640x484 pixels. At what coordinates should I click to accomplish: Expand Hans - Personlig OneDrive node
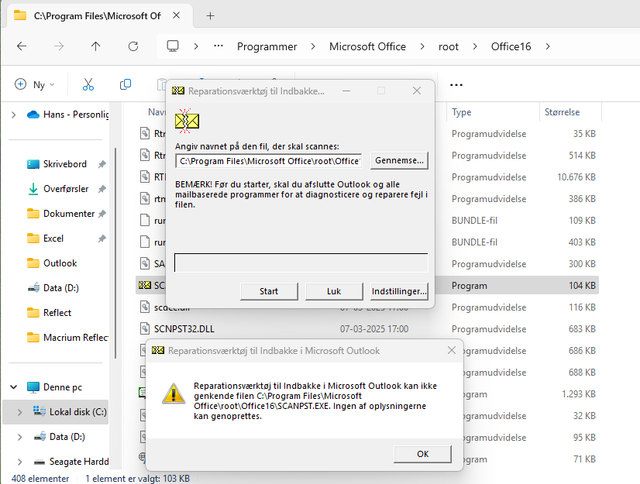point(13,115)
